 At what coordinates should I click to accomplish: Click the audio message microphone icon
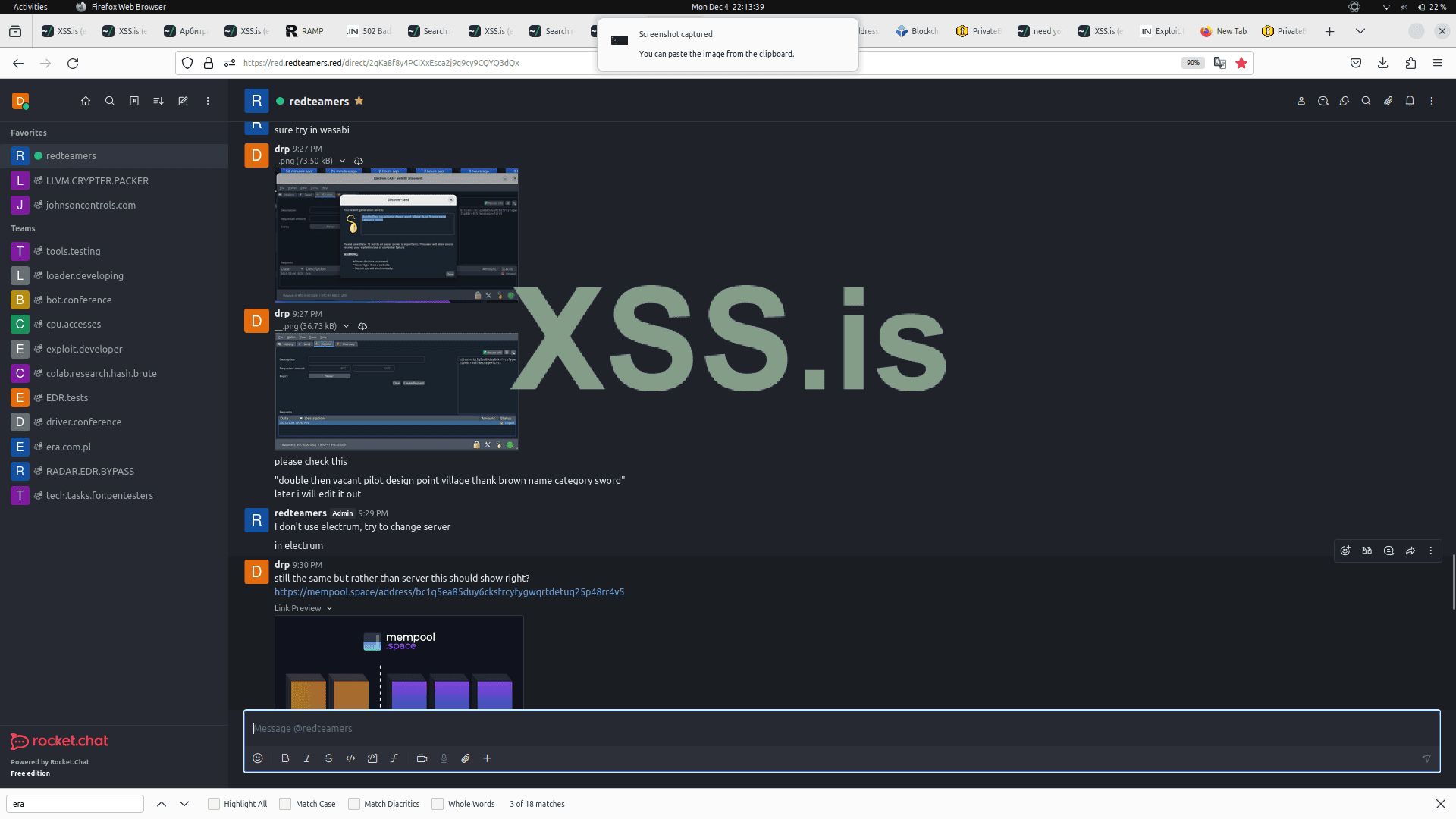point(444,758)
